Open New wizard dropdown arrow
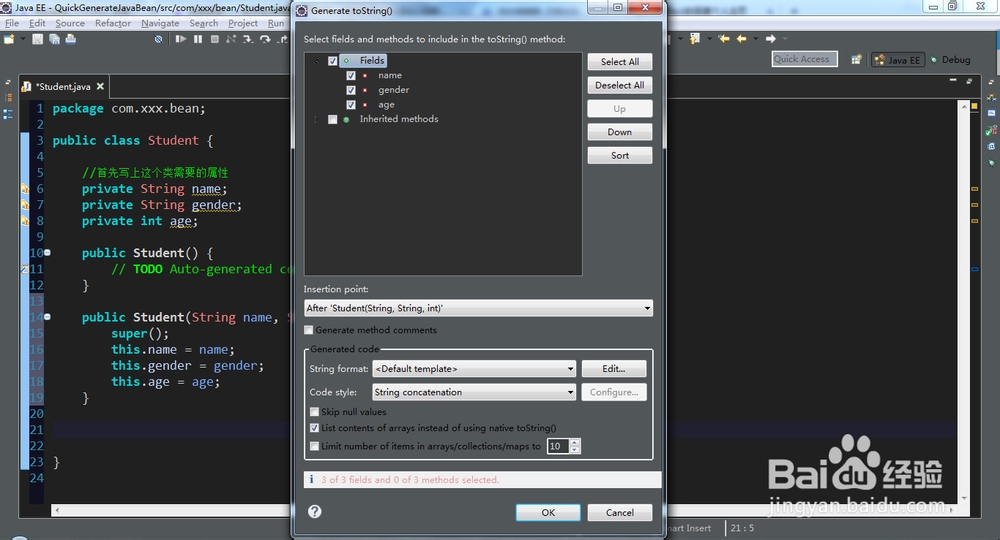The image size is (1000, 540). pyautogui.click(x=23, y=39)
